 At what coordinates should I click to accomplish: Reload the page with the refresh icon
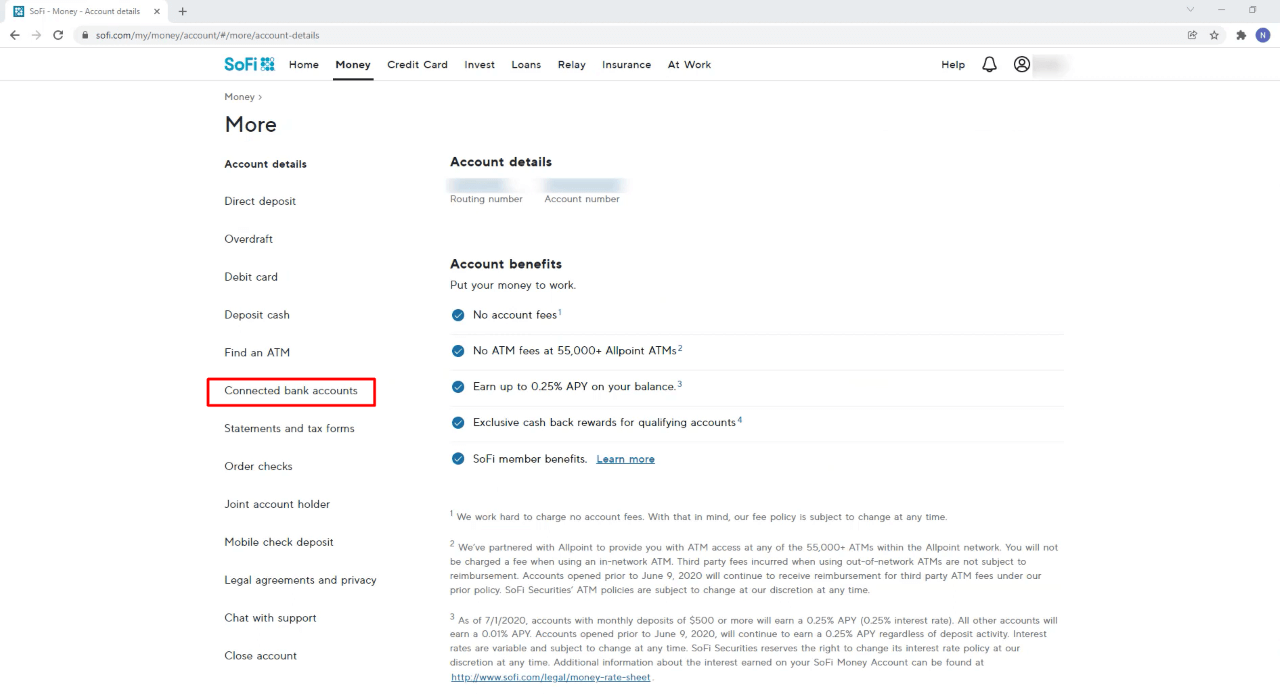coord(58,35)
